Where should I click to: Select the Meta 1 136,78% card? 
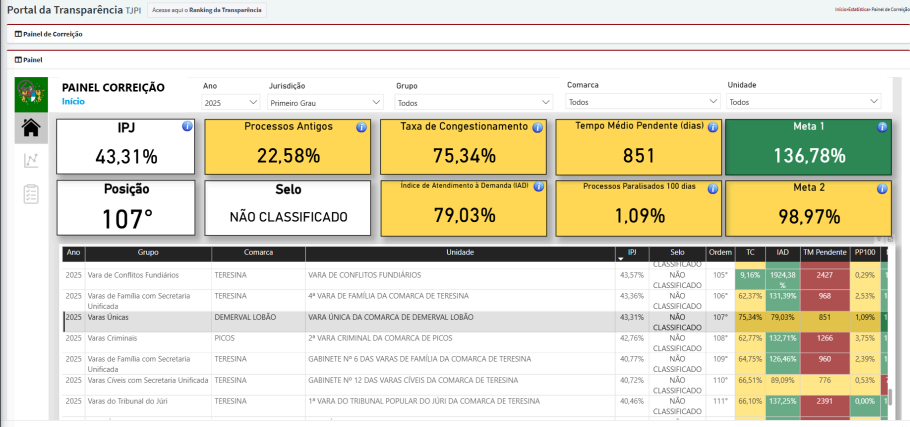pos(808,147)
